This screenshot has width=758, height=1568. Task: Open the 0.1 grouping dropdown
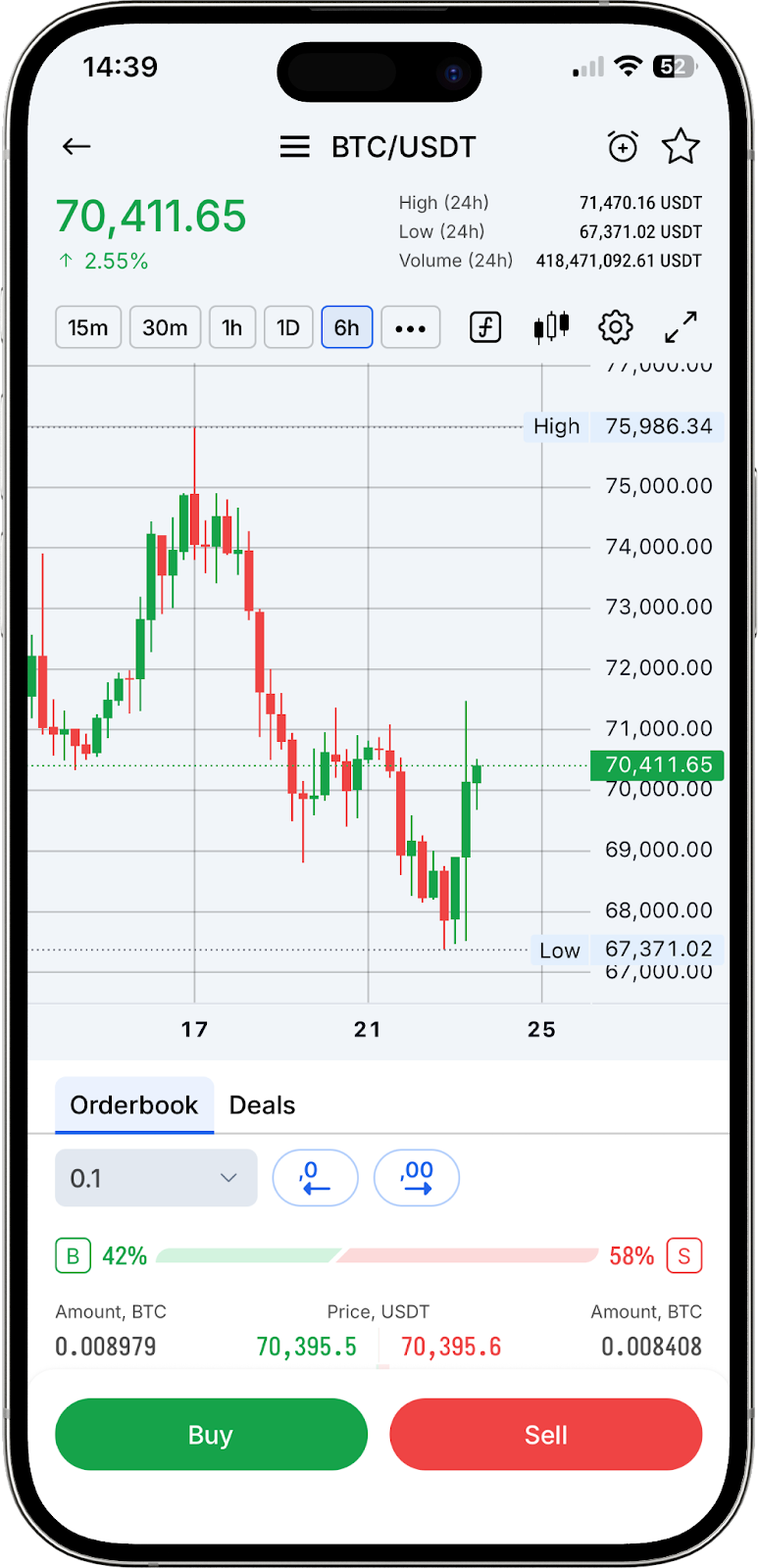(x=156, y=1178)
